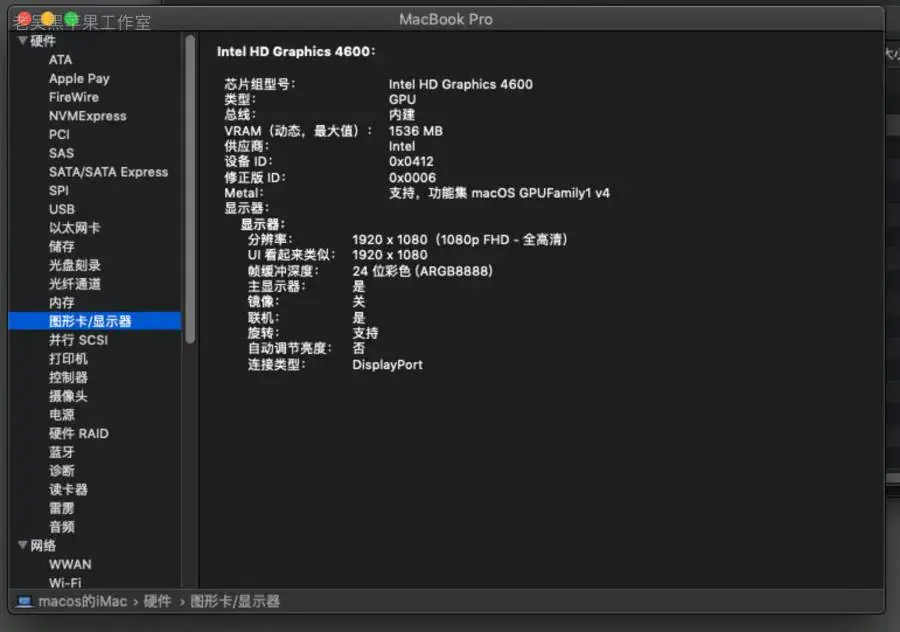Select Wi-Fi under 网络
The height and width of the screenshot is (632, 900).
click(65, 583)
